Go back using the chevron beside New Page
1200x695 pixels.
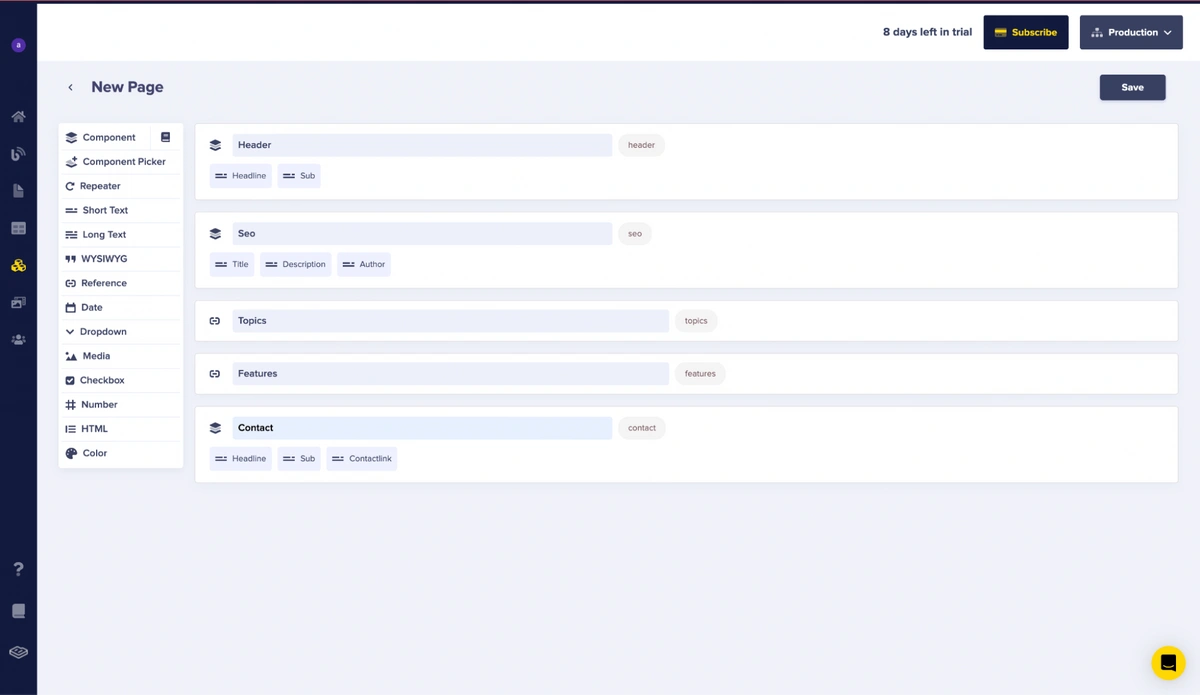click(x=70, y=88)
